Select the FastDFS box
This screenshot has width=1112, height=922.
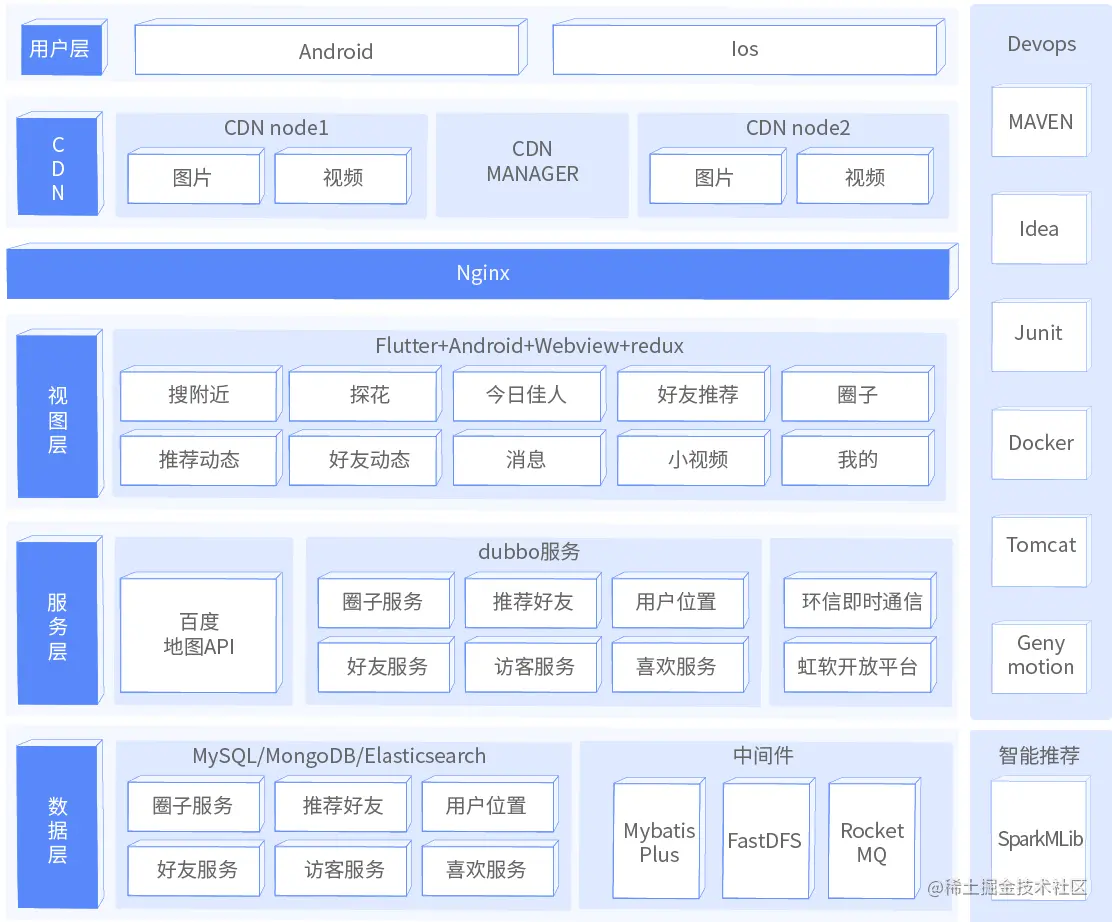coord(768,839)
